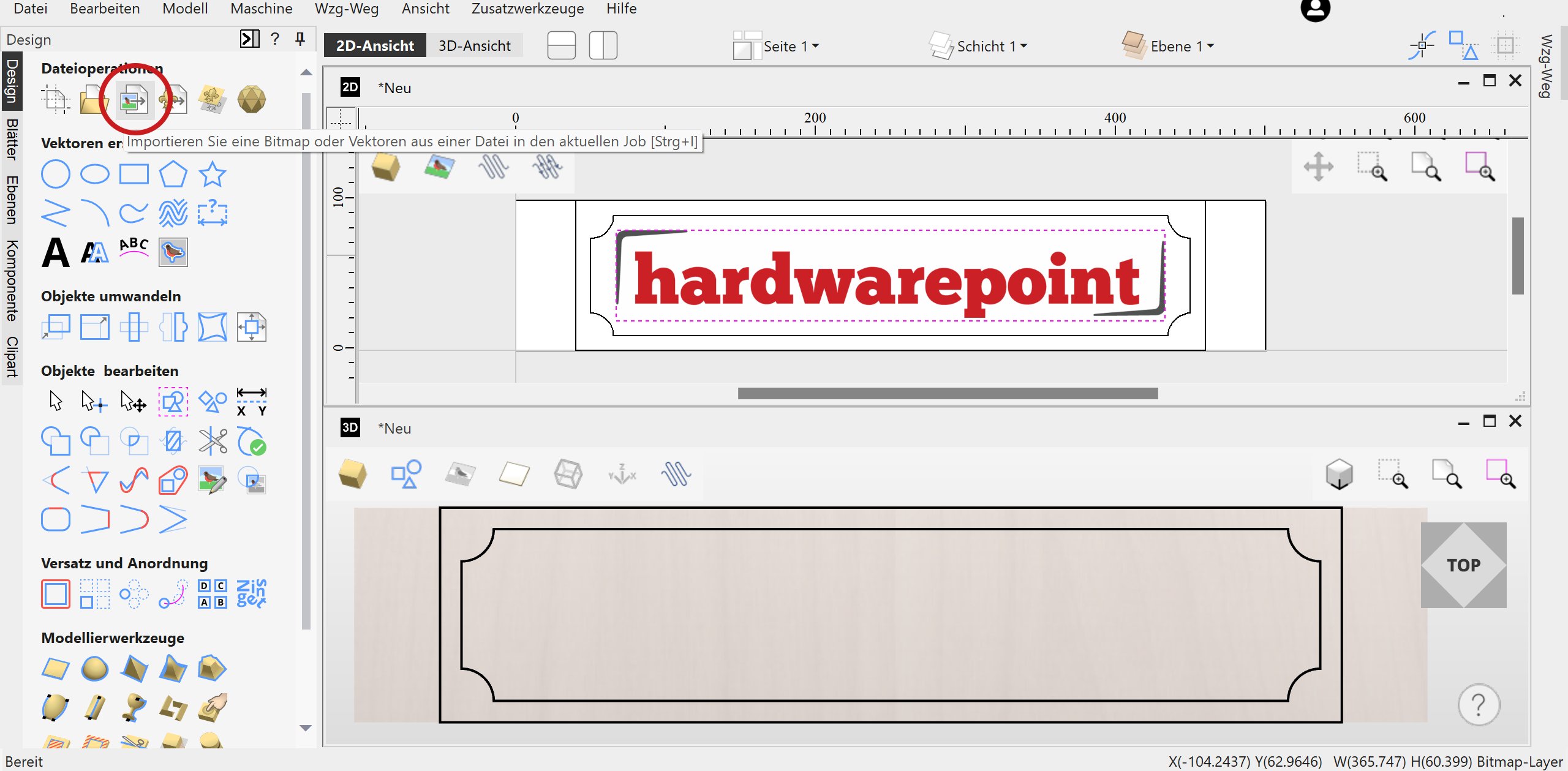
Task: Click the Design panel scroll up arrow
Action: tap(306, 72)
